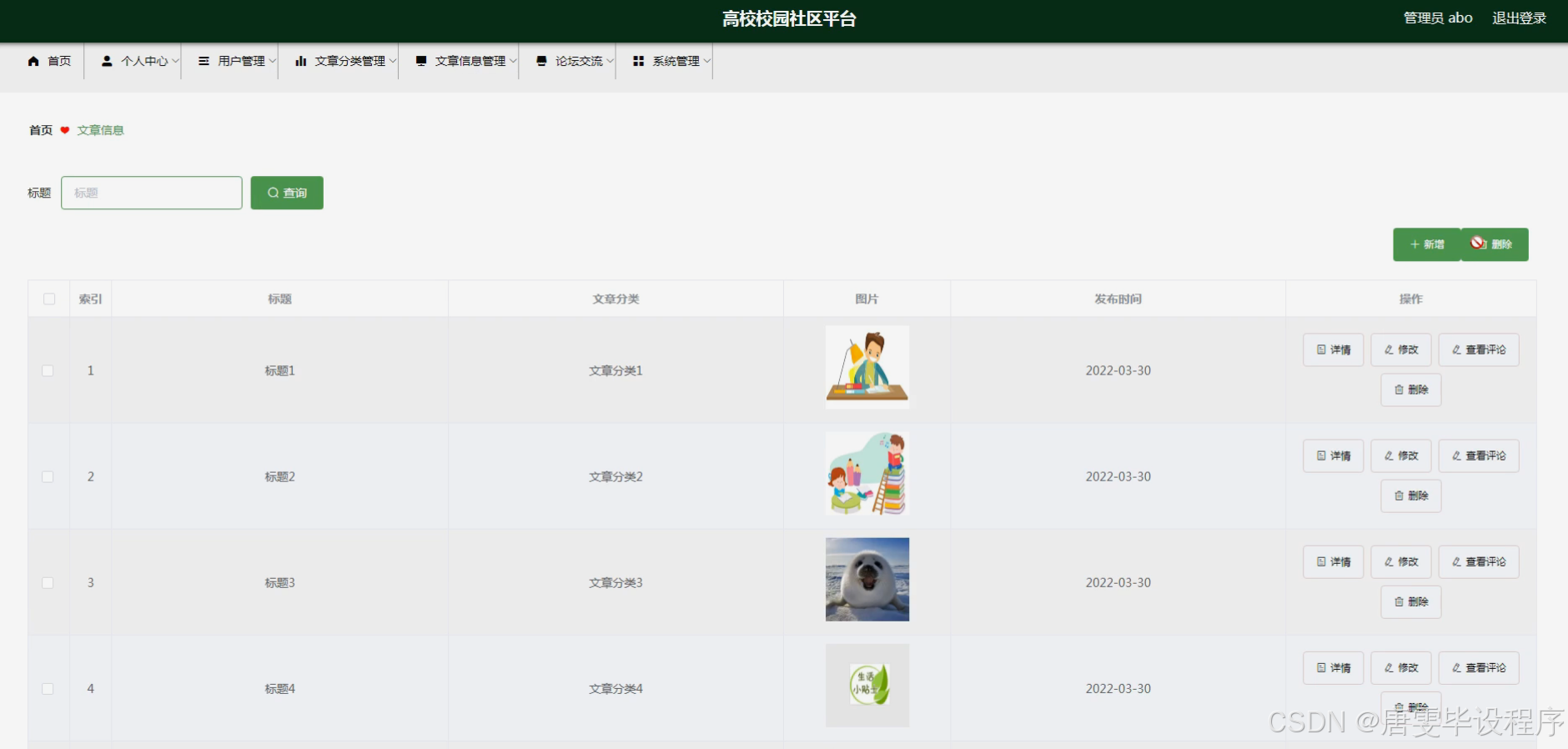
Task: Click the 2022-03-30 date in row 标题1
Action: pyautogui.click(x=1118, y=370)
